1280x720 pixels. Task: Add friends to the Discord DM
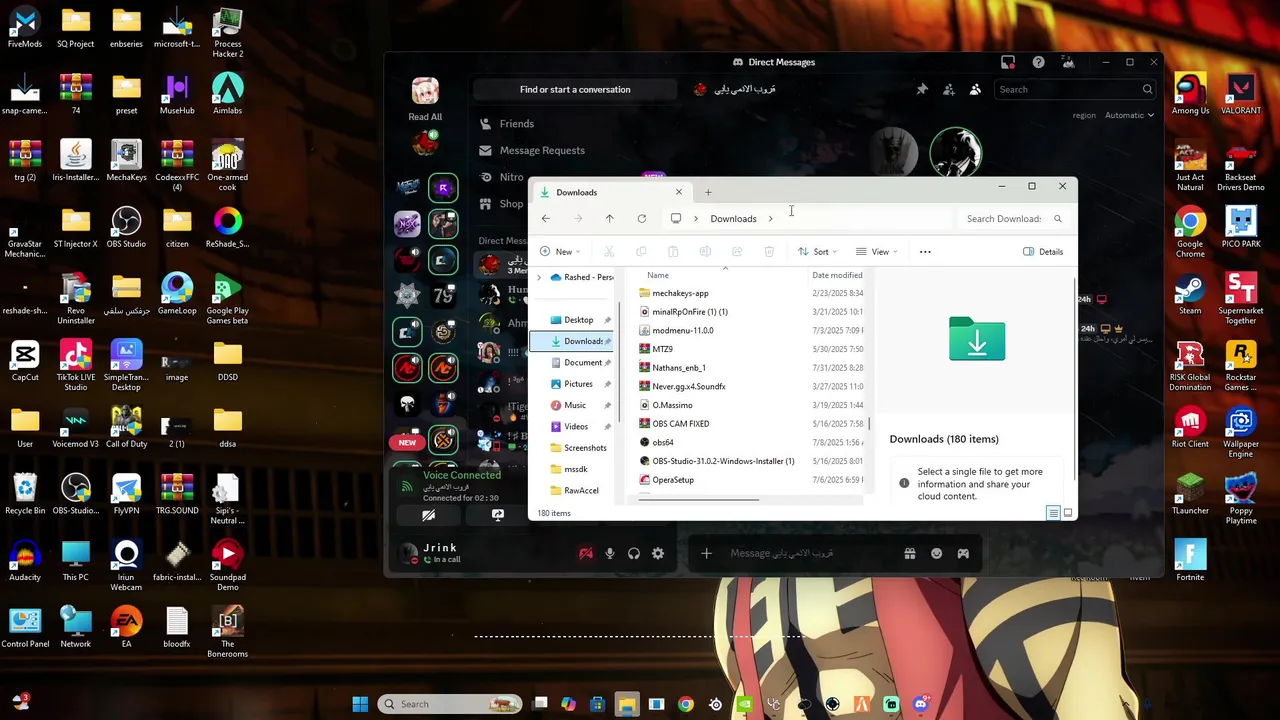(x=949, y=90)
